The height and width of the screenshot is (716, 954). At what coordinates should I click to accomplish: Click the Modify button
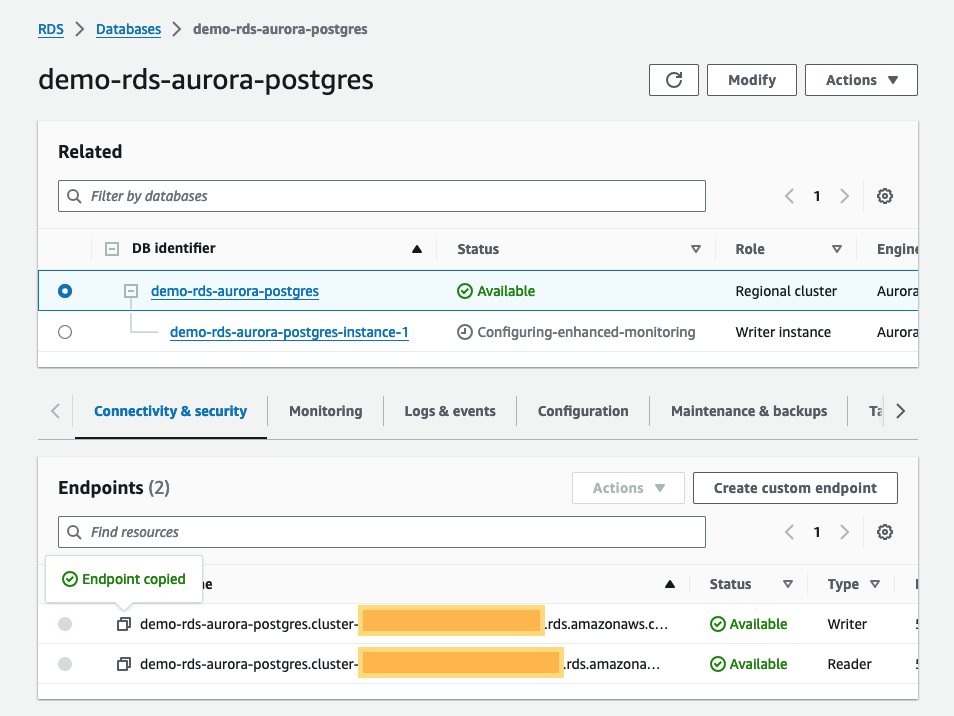(751, 80)
